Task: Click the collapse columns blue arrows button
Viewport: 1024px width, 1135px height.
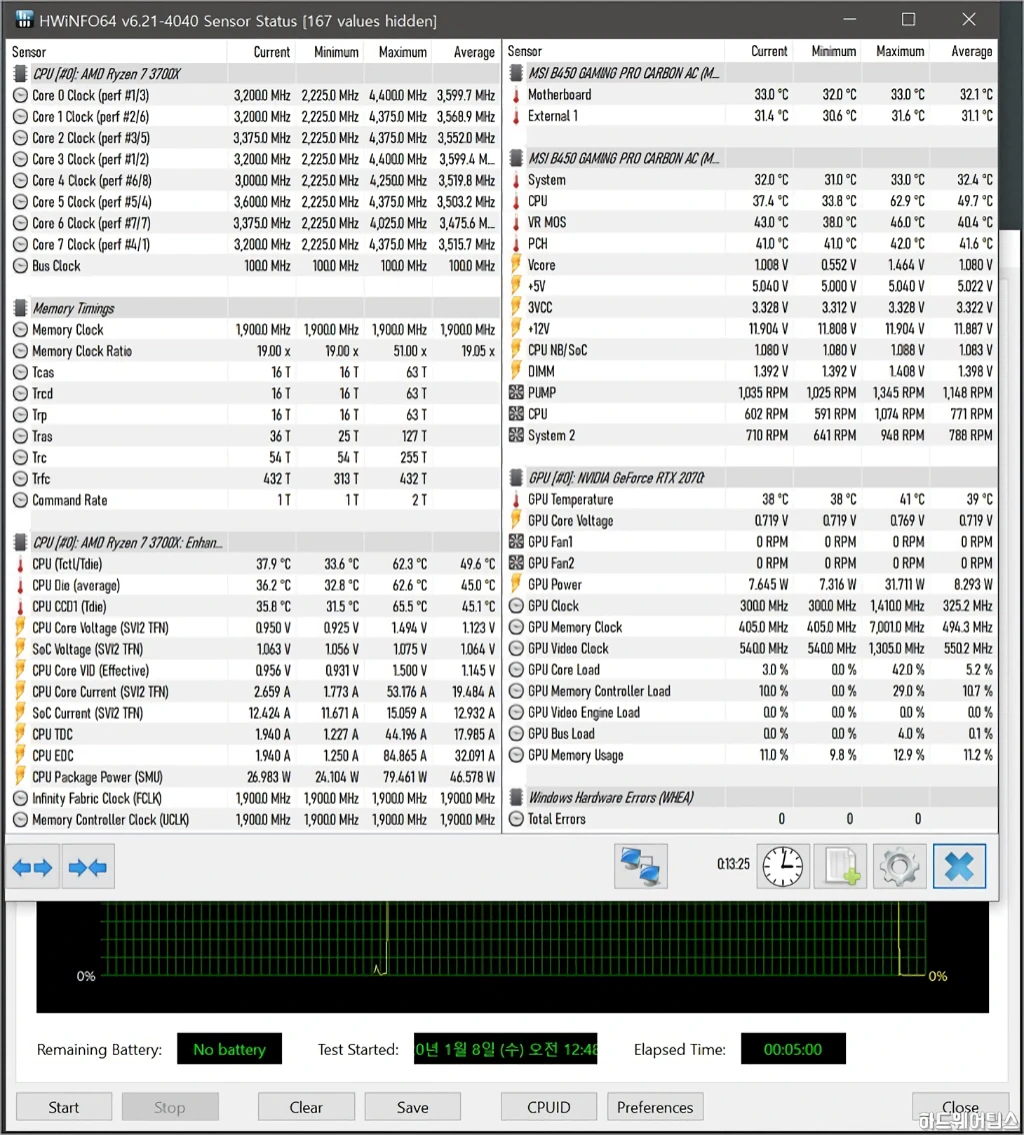Action: (x=88, y=866)
